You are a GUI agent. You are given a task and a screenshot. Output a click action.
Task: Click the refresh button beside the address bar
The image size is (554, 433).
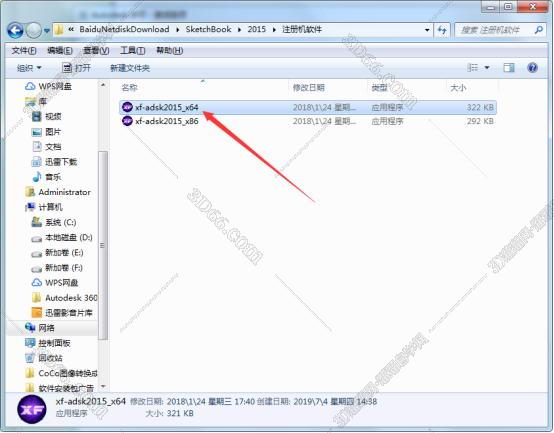point(442,30)
